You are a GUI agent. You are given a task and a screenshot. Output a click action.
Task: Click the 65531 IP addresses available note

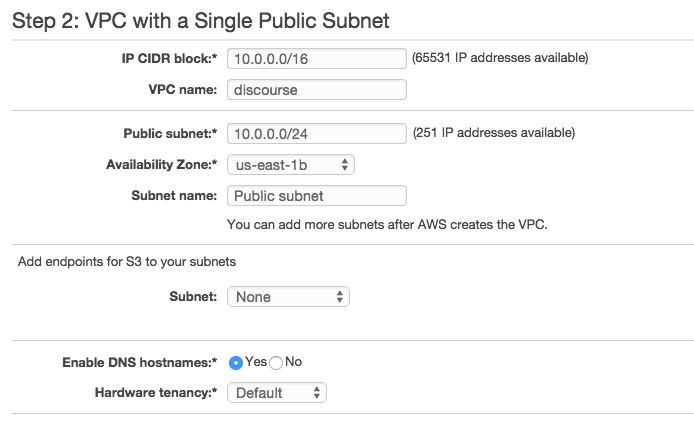click(x=500, y=58)
